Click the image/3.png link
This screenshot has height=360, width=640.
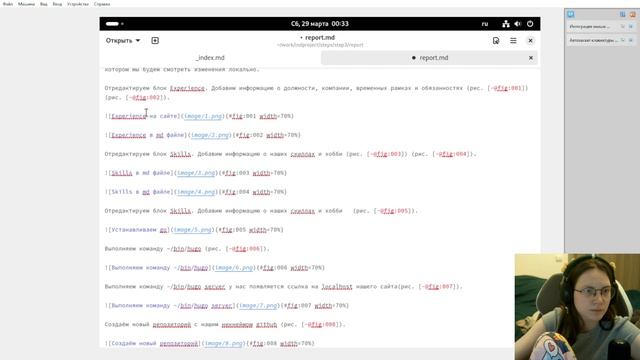pos(196,173)
